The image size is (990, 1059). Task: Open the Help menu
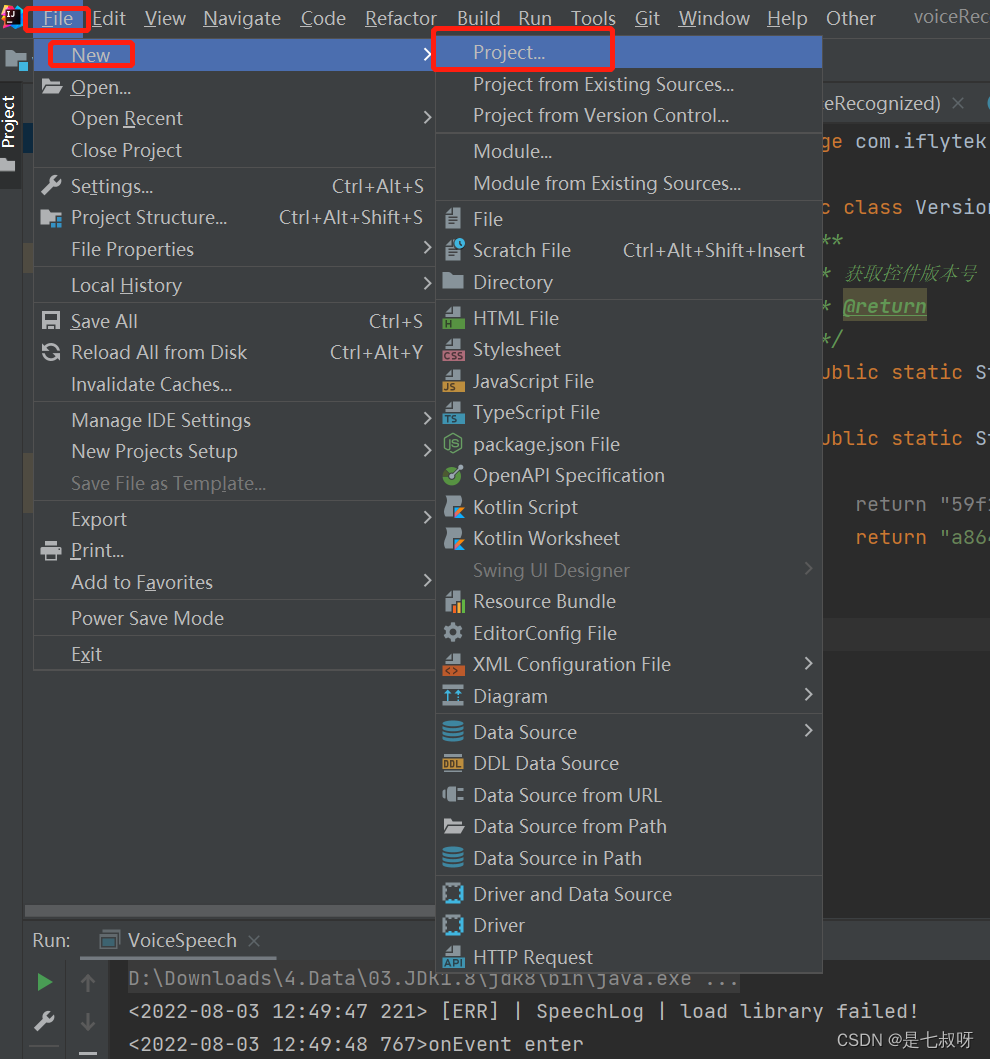click(x=787, y=18)
